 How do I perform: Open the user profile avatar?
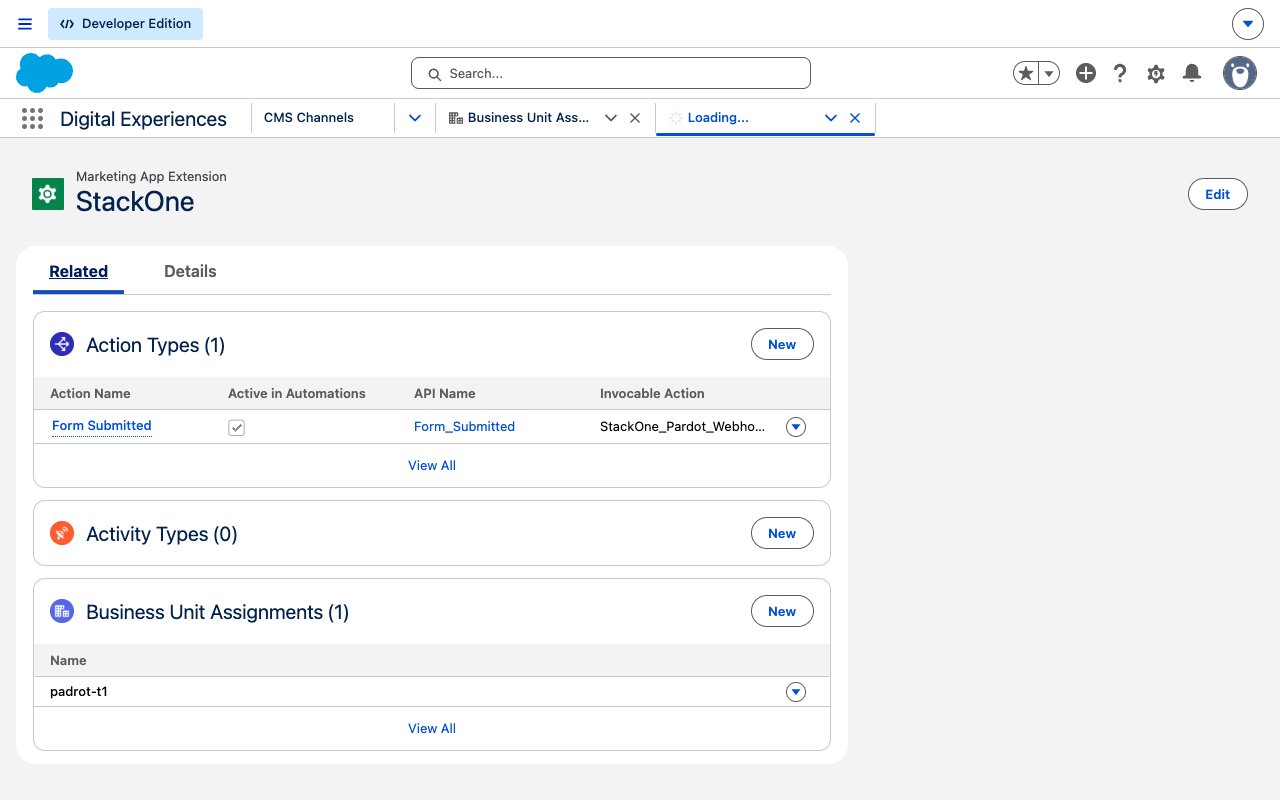click(1240, 73)
